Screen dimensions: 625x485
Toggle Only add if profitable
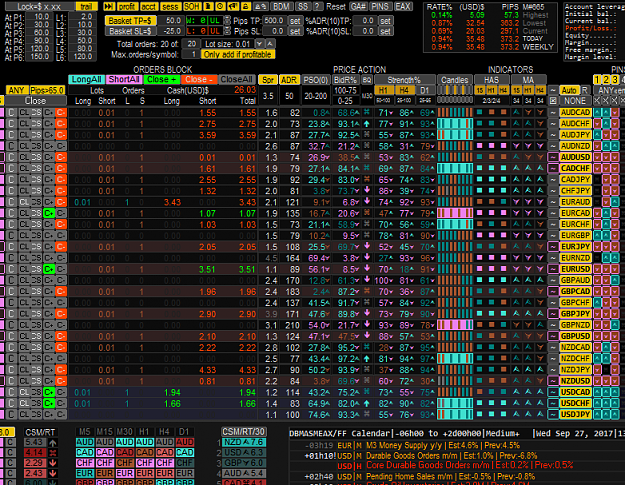238,54
